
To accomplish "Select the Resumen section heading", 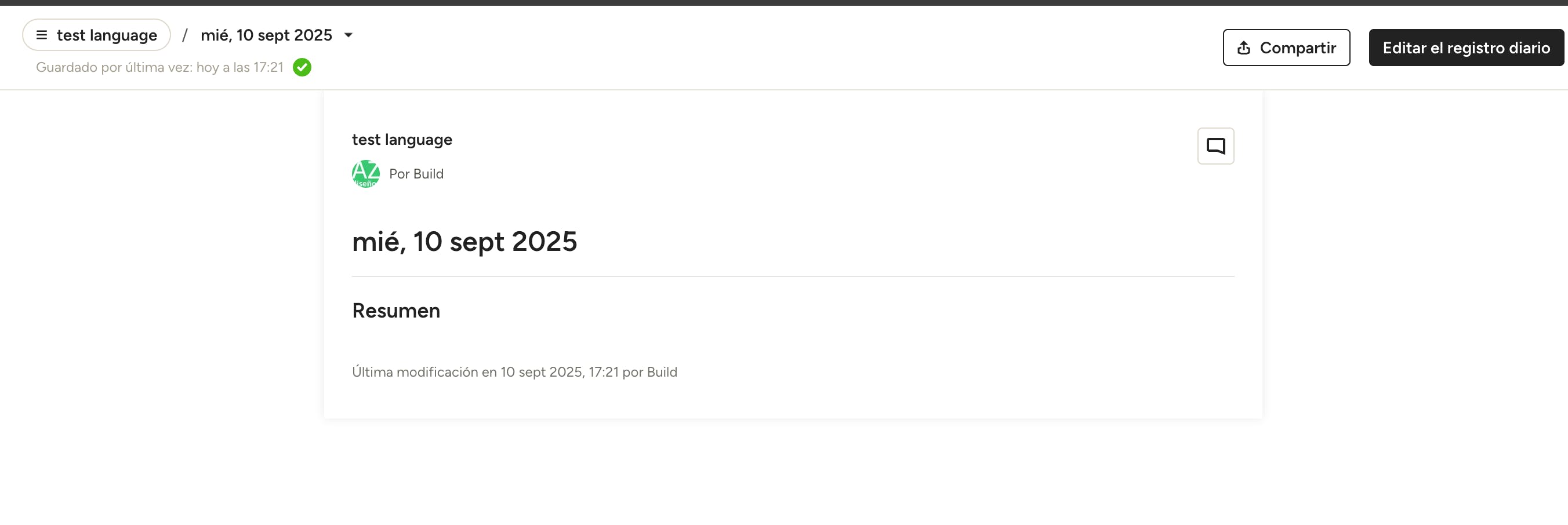I will point(395,311).
